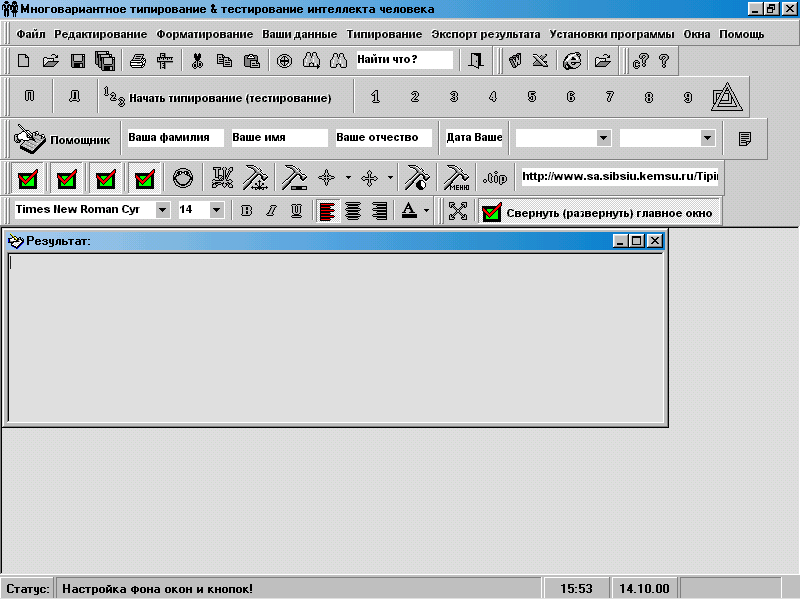This screenshot has height=600, width=800.
Task: Click the crossed-out X icon beside the cards
Action: click(540, 61)
